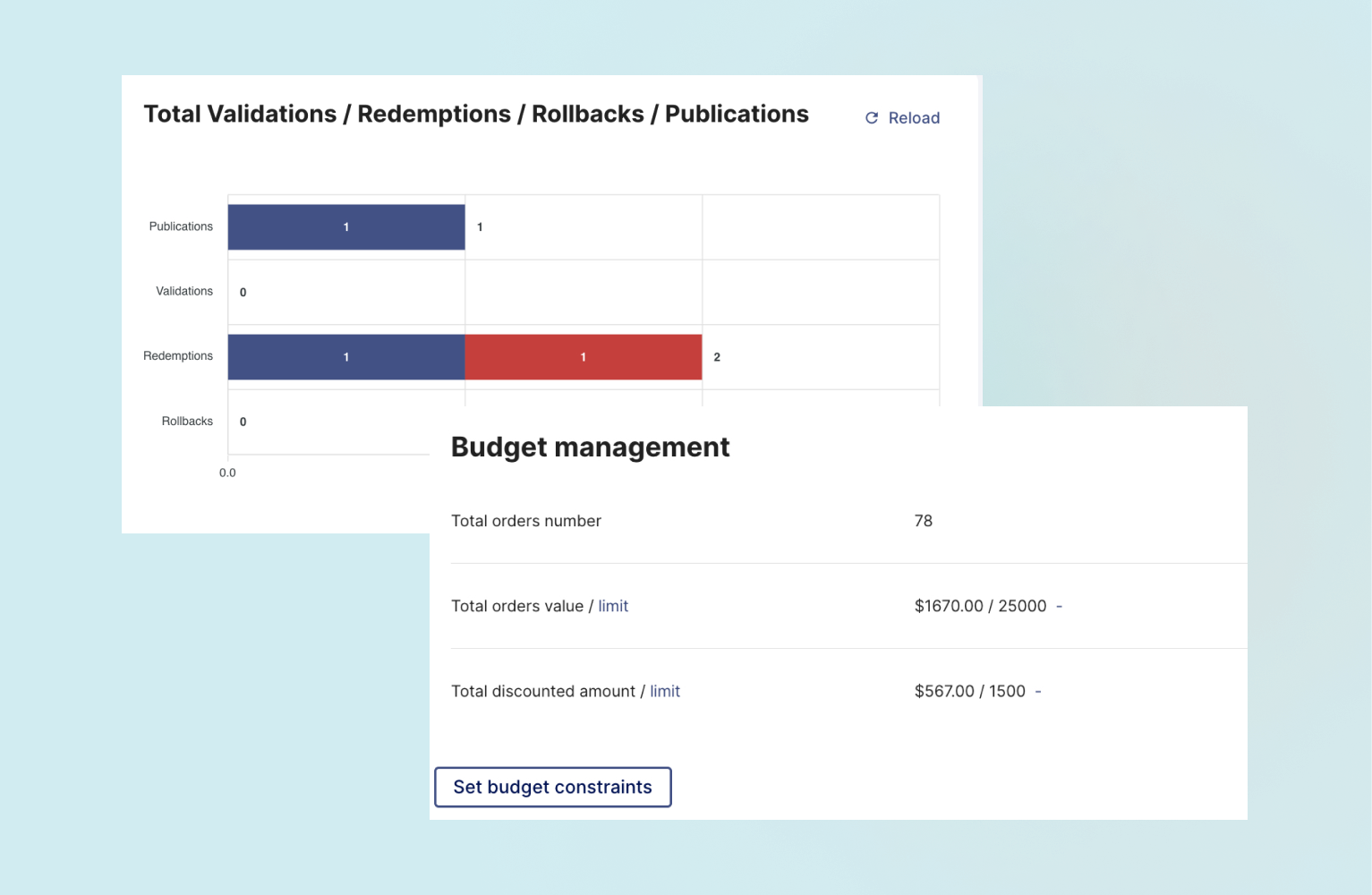Click the Total orders number value 78
This screenshot has width=1372, height=895.
tap(924, 521)
